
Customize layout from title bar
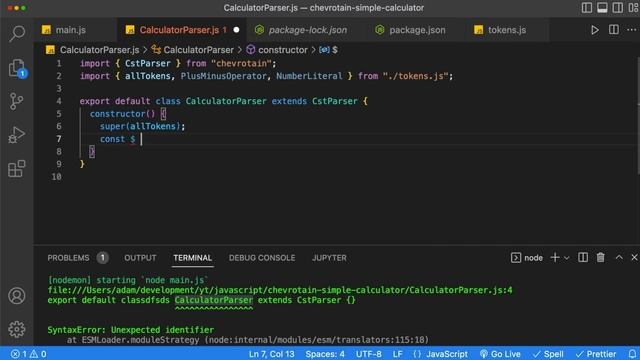[633, 8]
